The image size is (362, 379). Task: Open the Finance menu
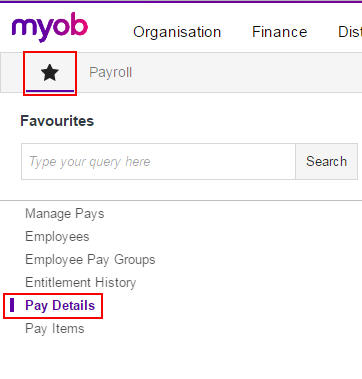(280, 32)
